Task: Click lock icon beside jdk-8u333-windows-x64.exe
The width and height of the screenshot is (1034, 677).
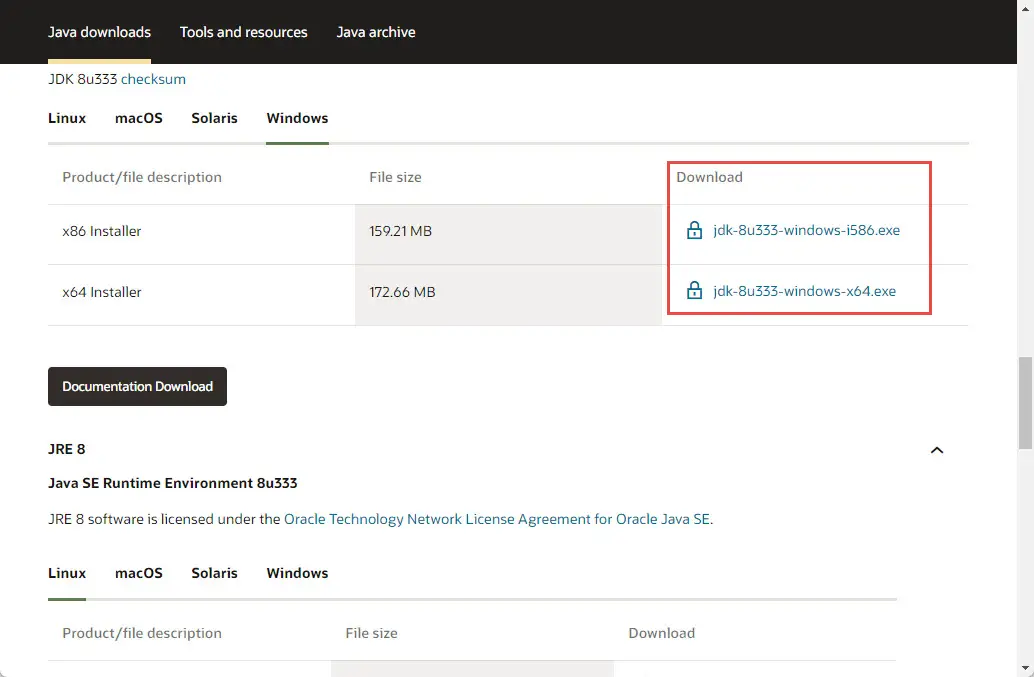Action: tap(694, 292)
